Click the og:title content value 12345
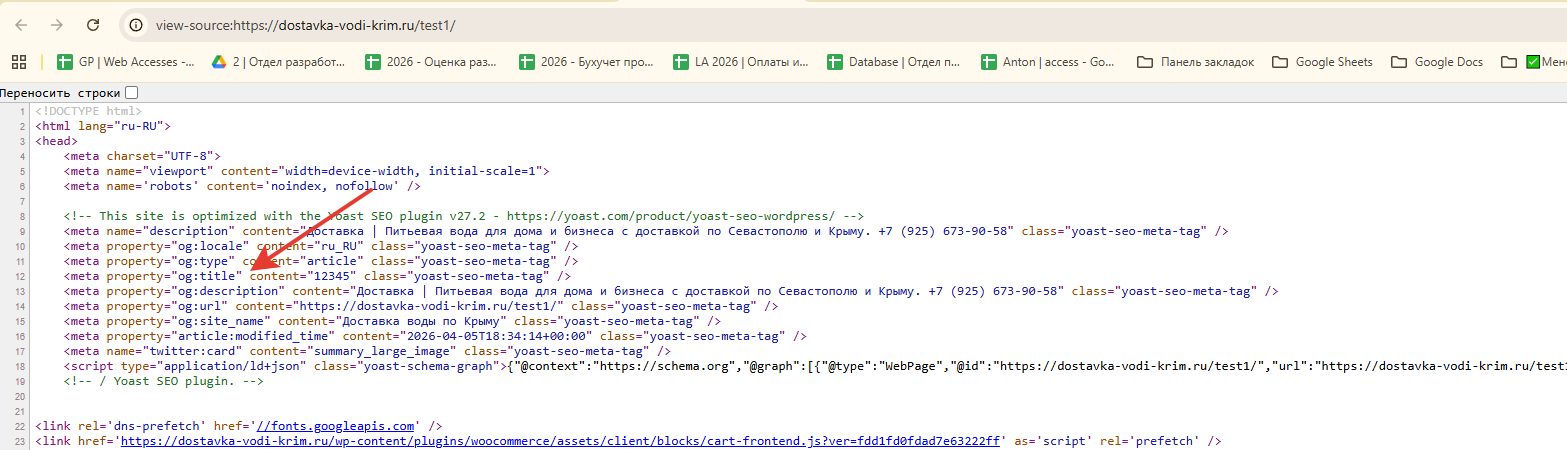 [337, 275]
